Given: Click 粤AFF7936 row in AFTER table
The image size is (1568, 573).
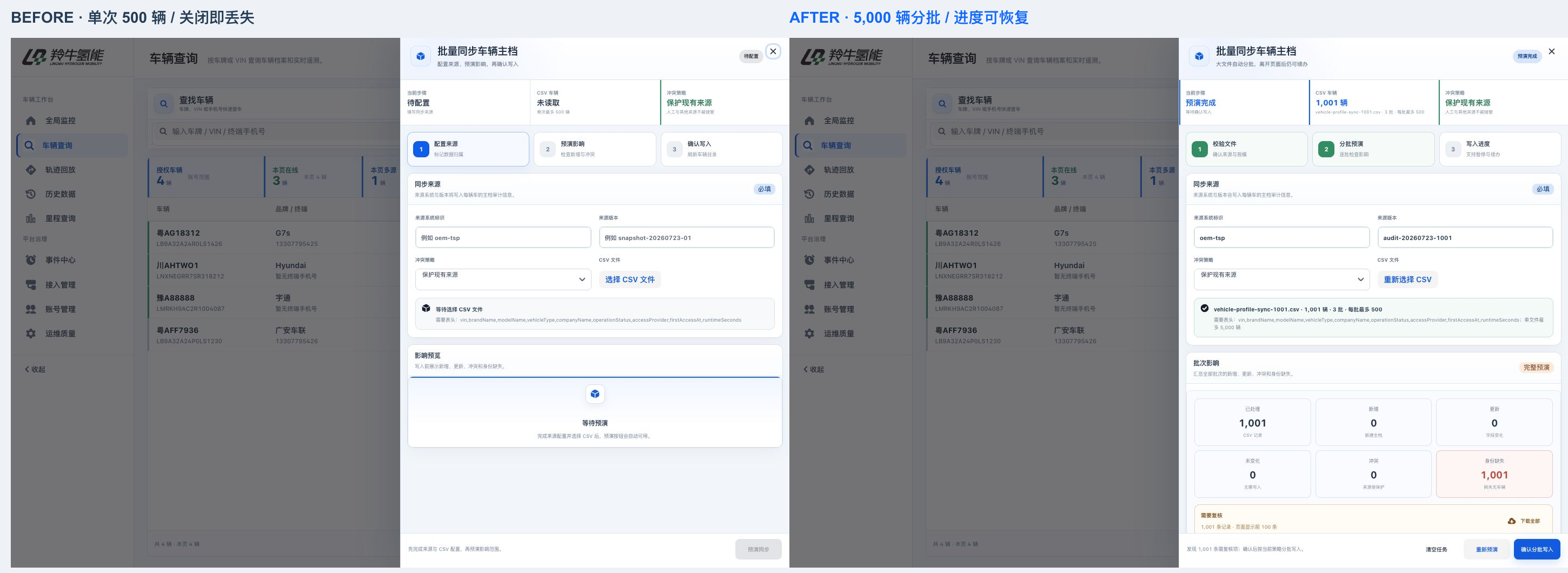Looking at the screenshot, I should pyautogui.click(x=1052, y=335).
